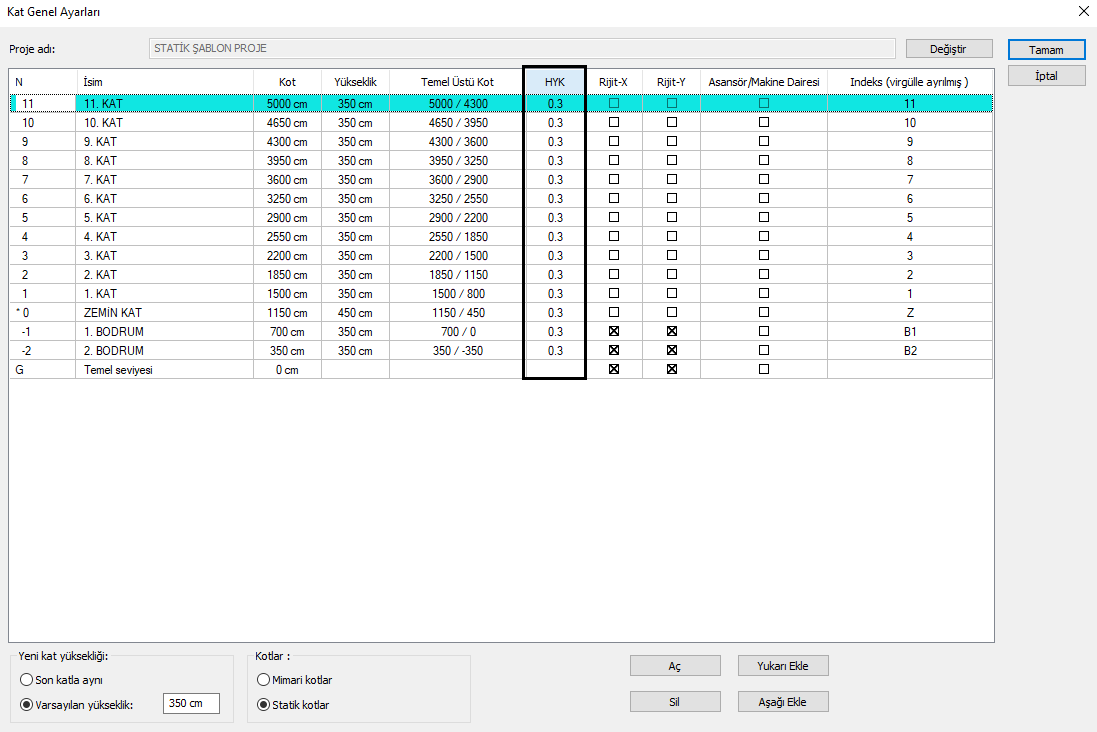Click the default height 350 cm field
Viewport: 1097px width, 732px height.
[x=190, y=704]
